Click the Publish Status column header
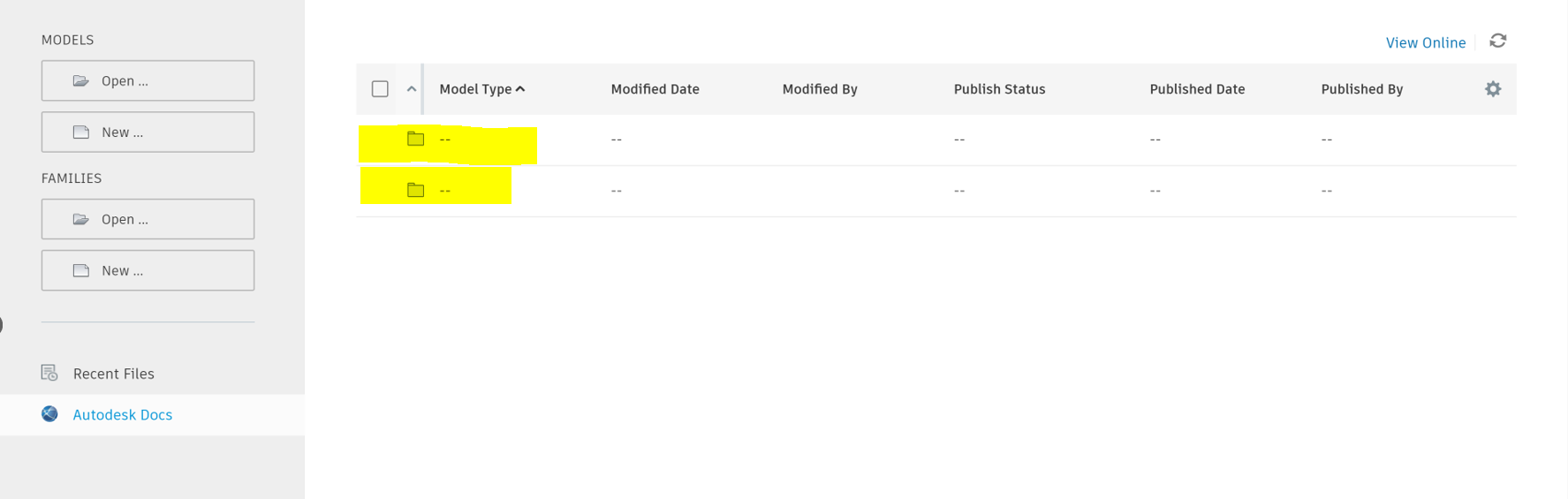1568x499 pixels. pyautogui.click(x=999, y=89)
